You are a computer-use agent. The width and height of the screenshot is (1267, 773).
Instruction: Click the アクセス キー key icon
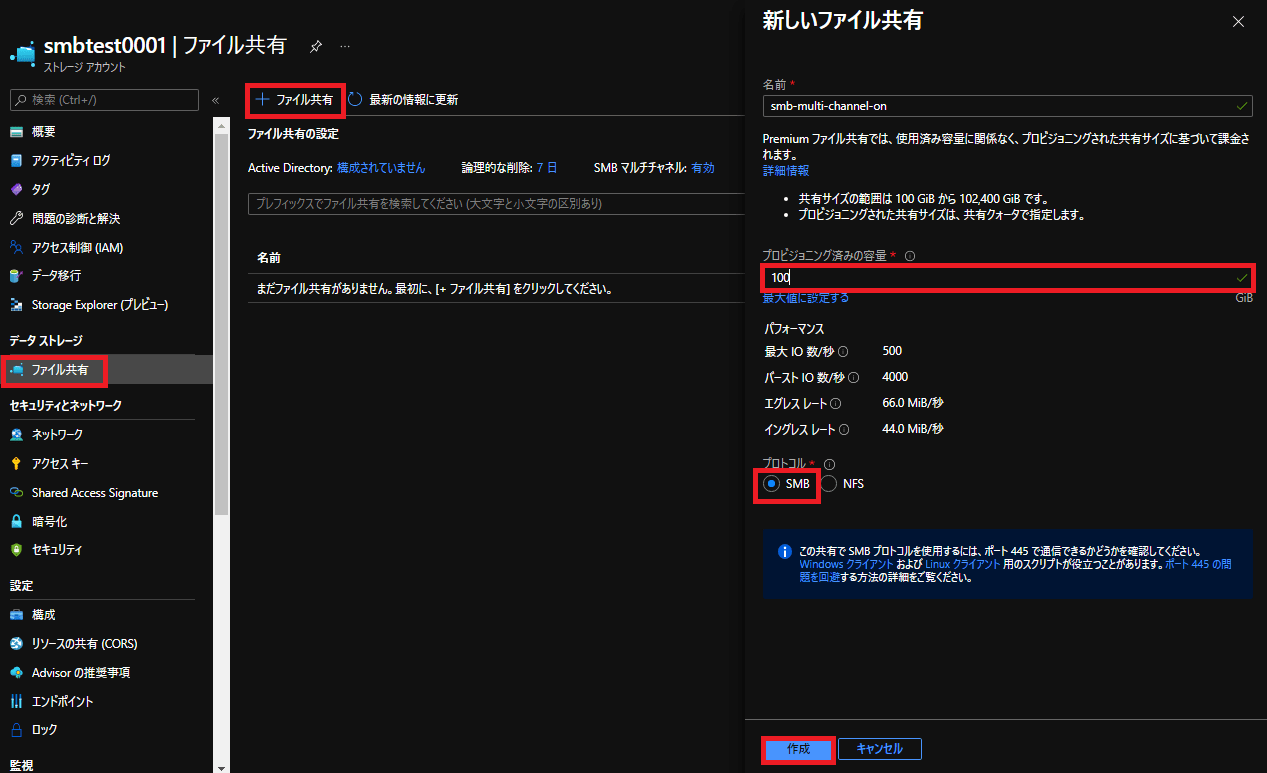(16, 463)
